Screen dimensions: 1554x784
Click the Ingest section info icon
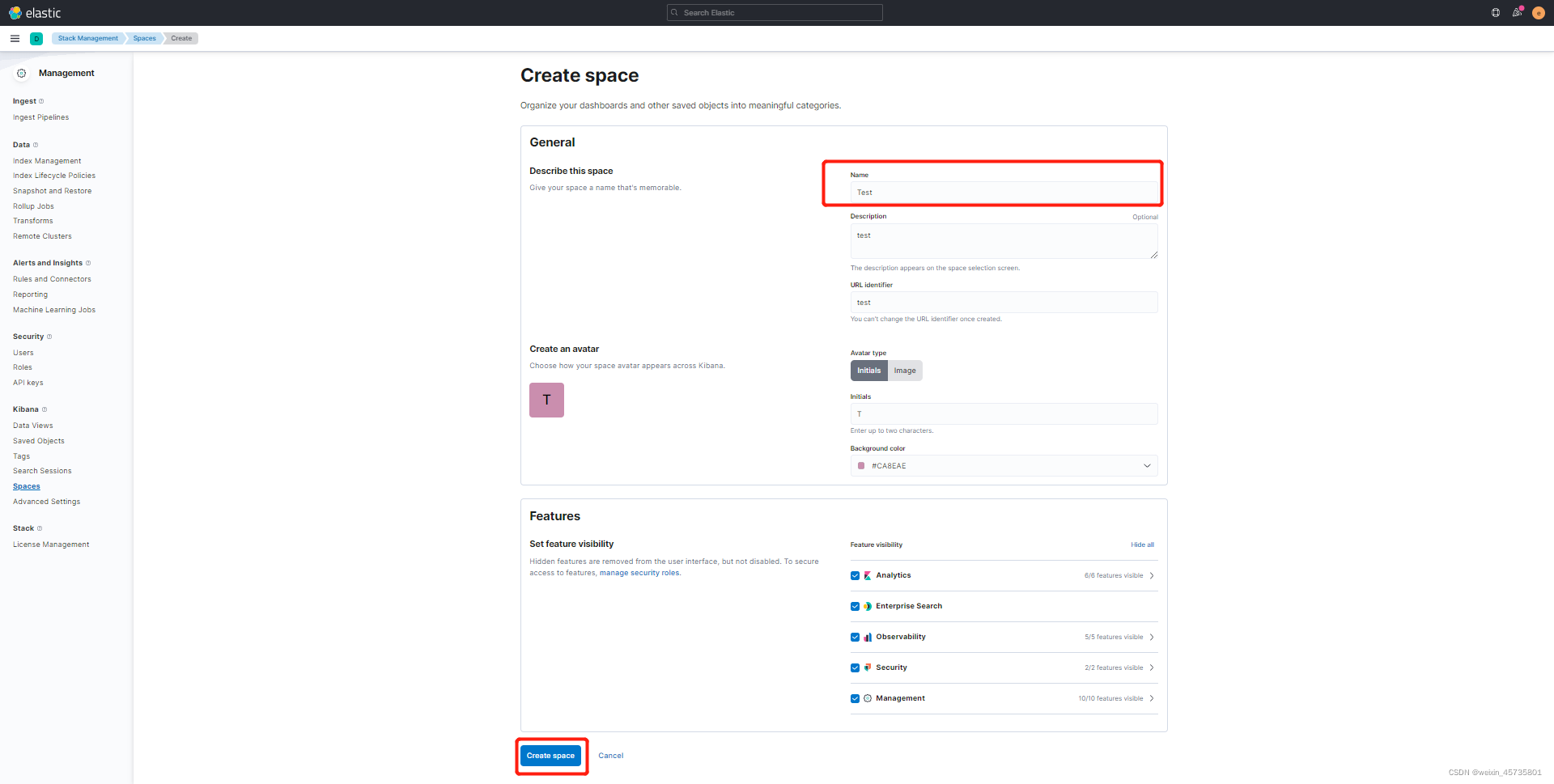pos(41,101)
